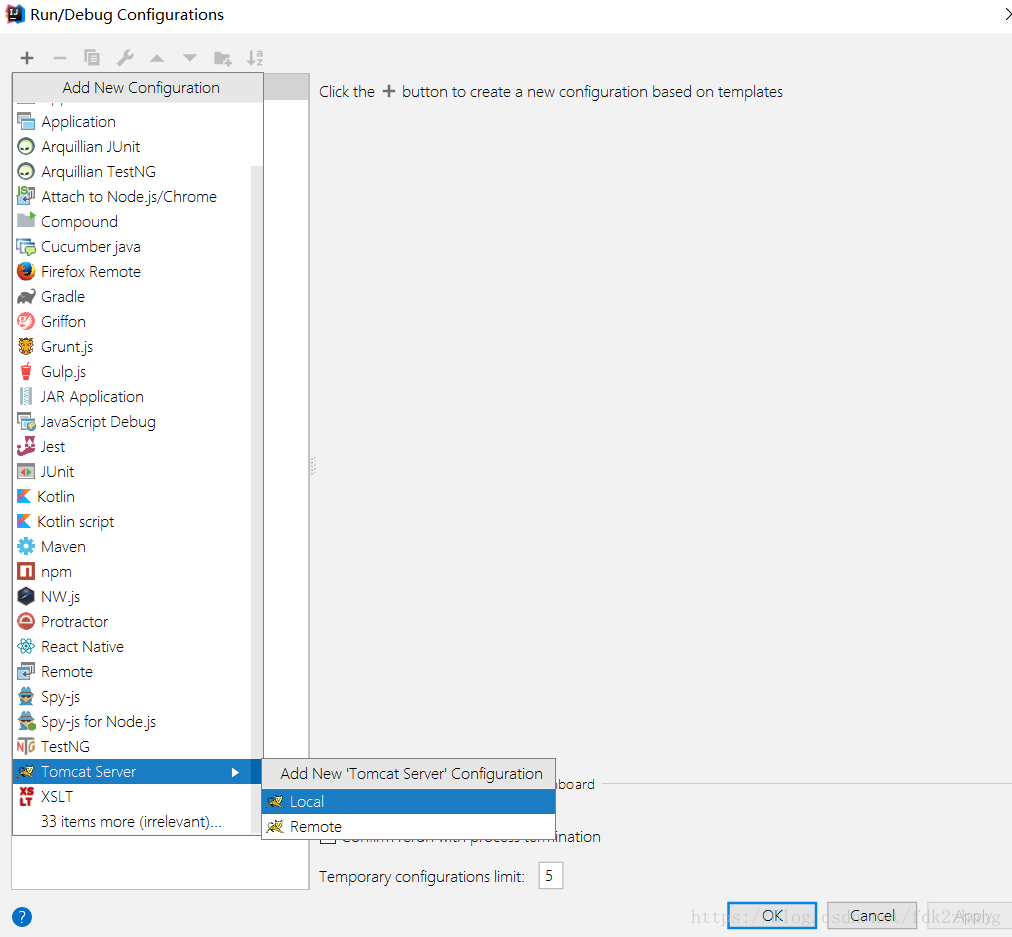Click the Move Down arrow icon
The height and width of the screenshot is (937, 1012).
point(190,58)
